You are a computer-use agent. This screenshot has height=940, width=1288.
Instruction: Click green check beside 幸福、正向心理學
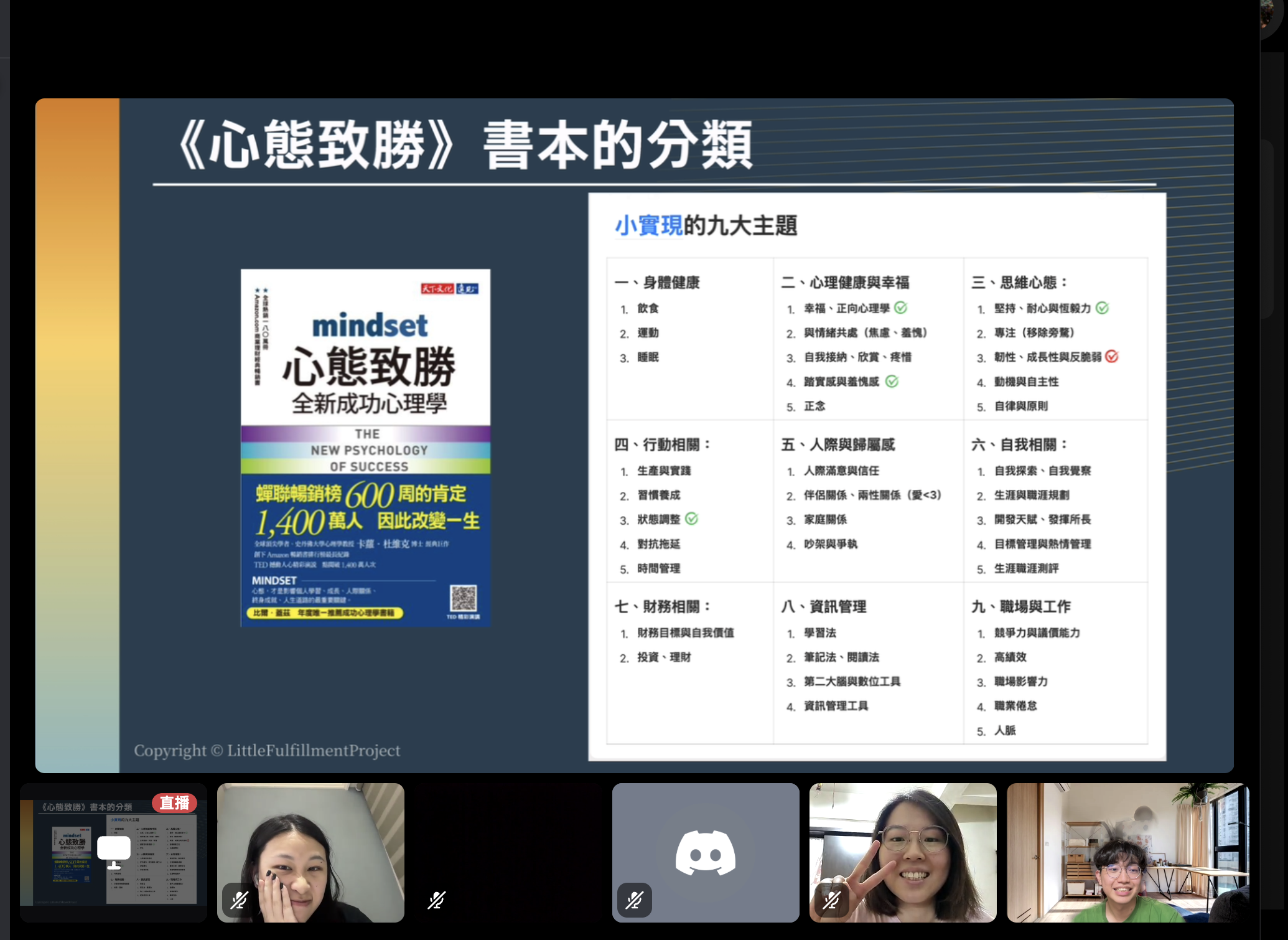click(900, 308)
